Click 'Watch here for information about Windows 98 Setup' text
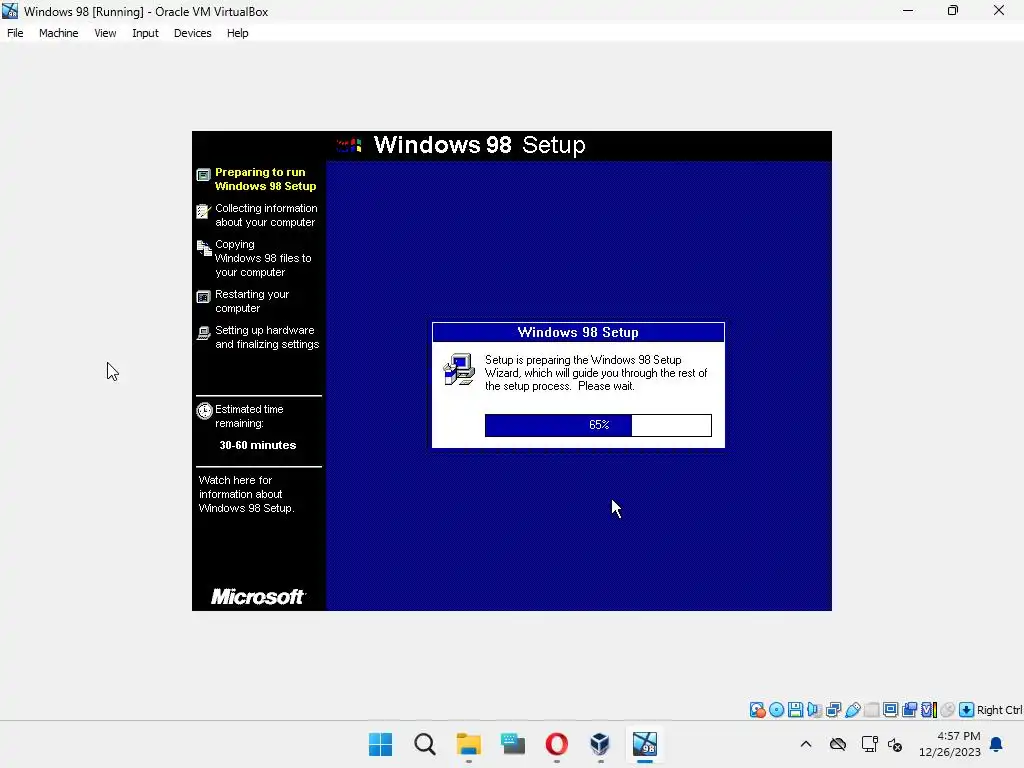 point(246,494)
